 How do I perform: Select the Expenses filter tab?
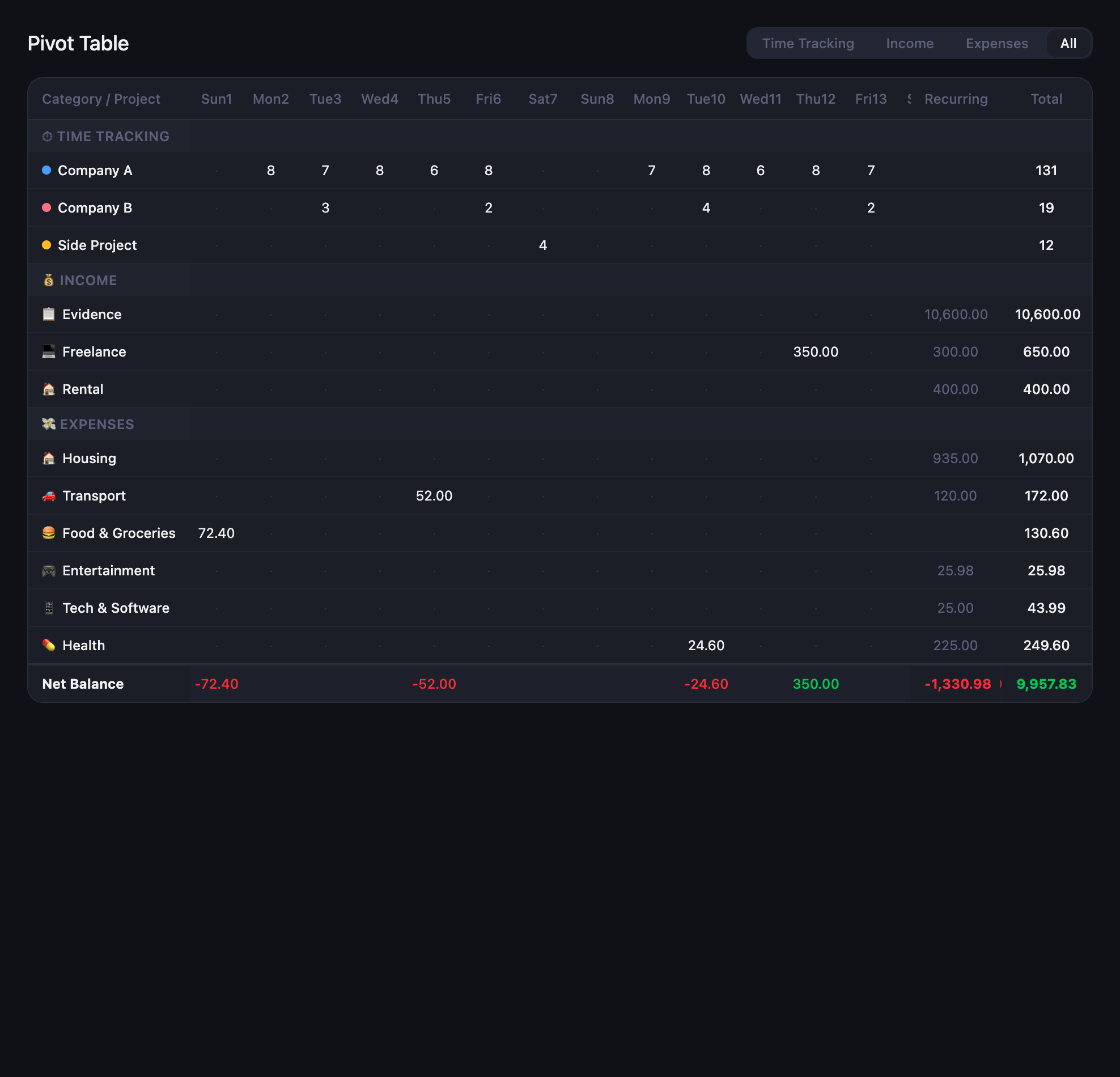click(x=996, y=44)
